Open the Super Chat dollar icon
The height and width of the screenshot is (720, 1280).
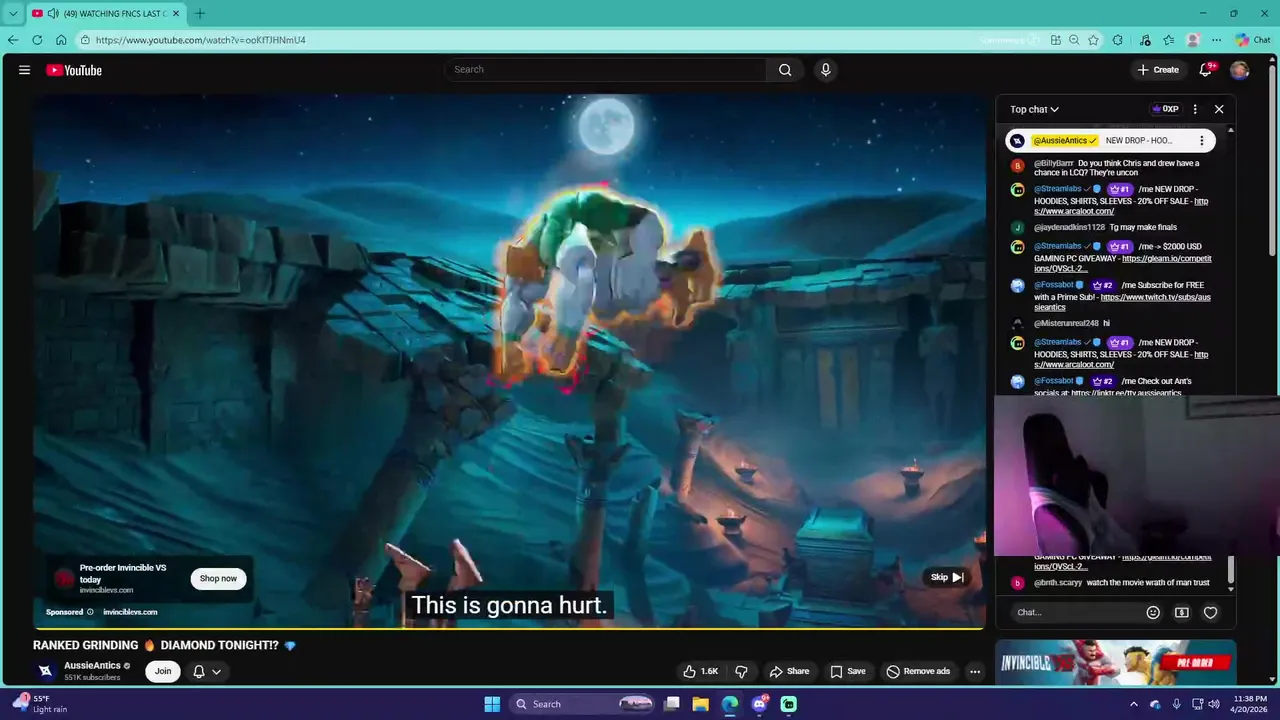[1182, 612]
